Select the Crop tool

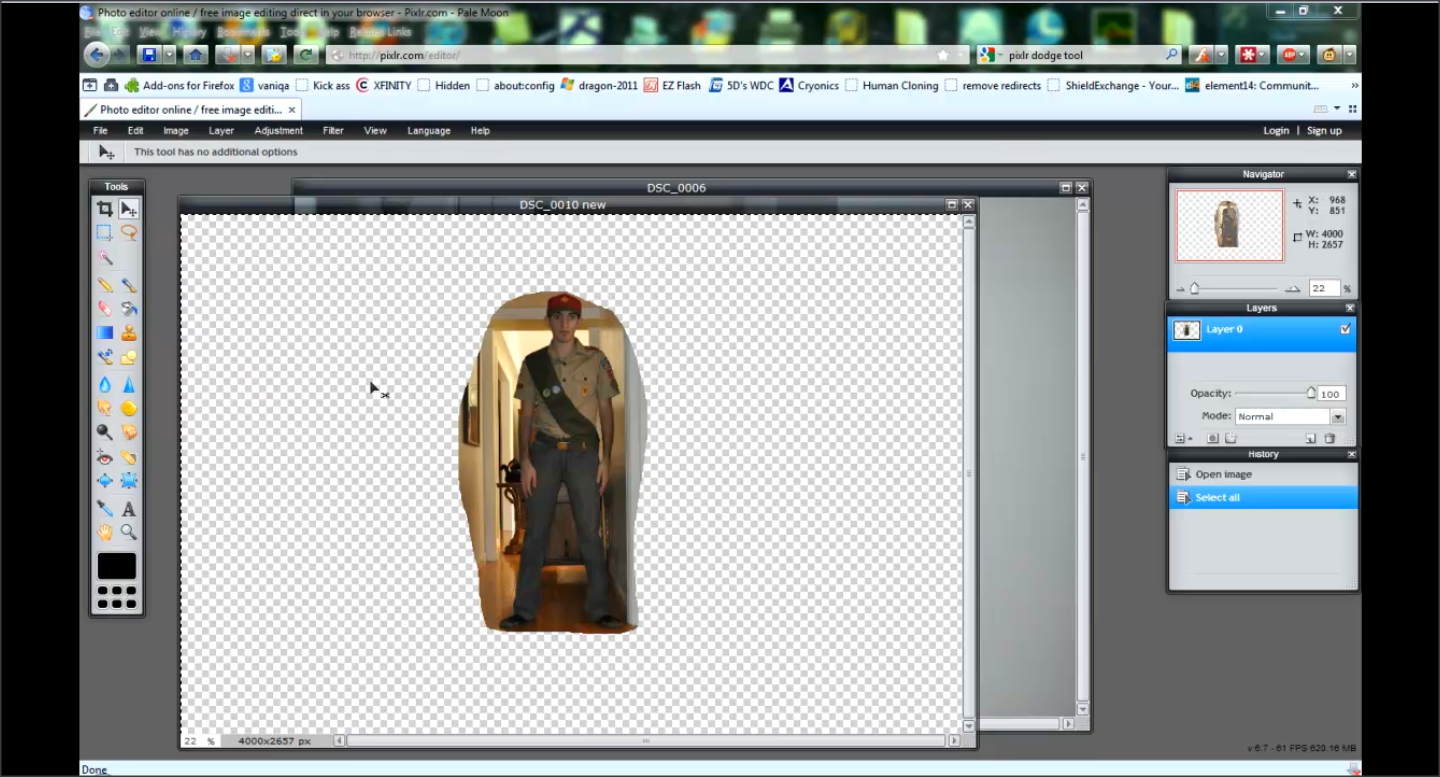point(104,209)
